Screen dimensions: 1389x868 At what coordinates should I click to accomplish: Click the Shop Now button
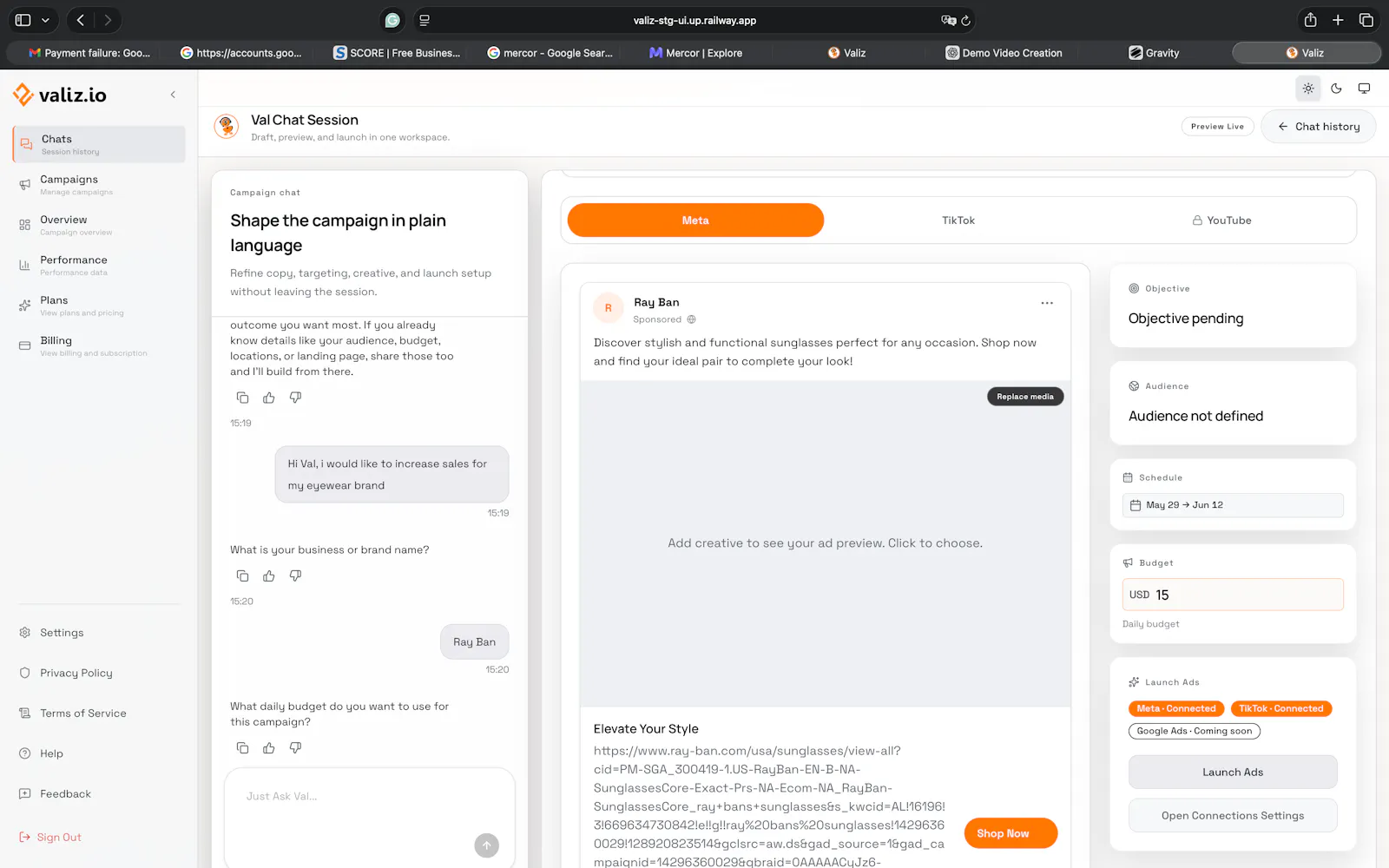pos(1010,833)
